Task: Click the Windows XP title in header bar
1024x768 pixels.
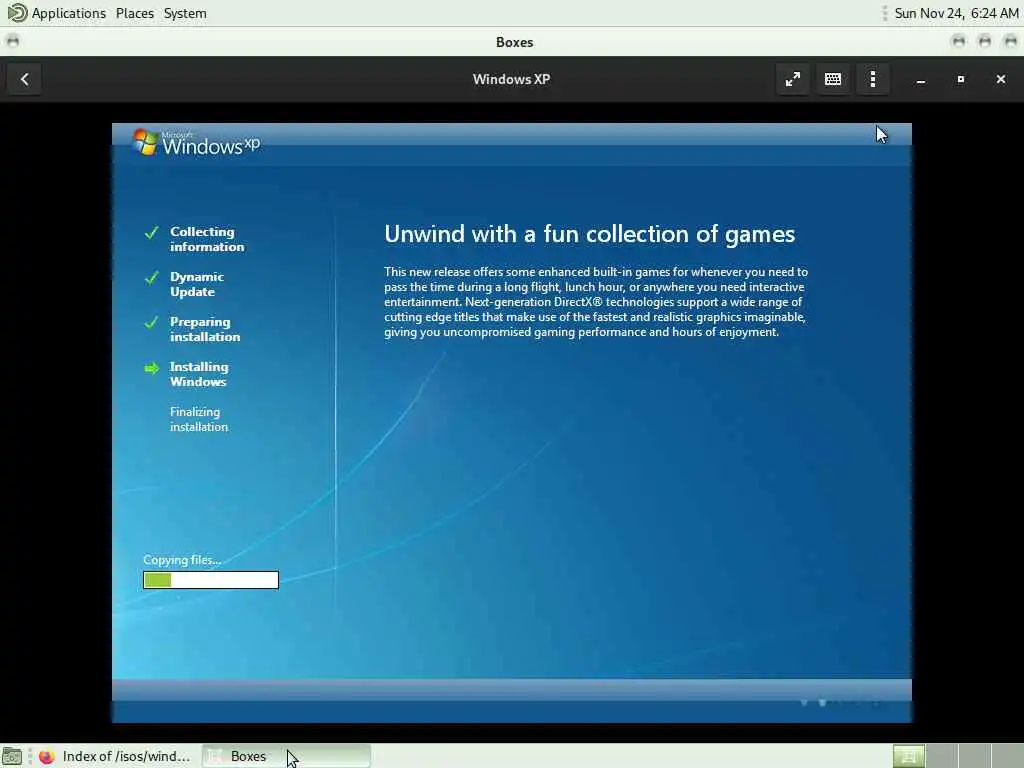Action: (x=511, y=79)
